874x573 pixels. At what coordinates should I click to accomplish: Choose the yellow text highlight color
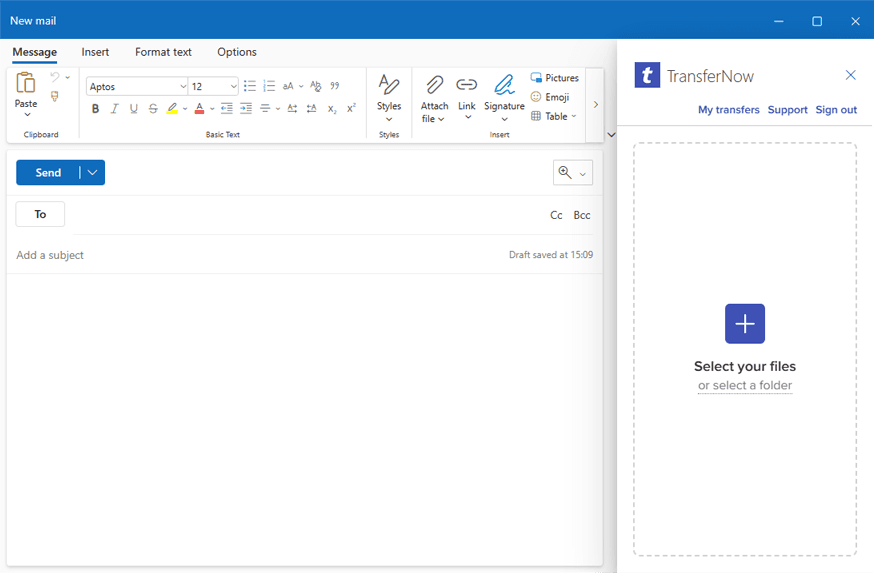(172, 109)
